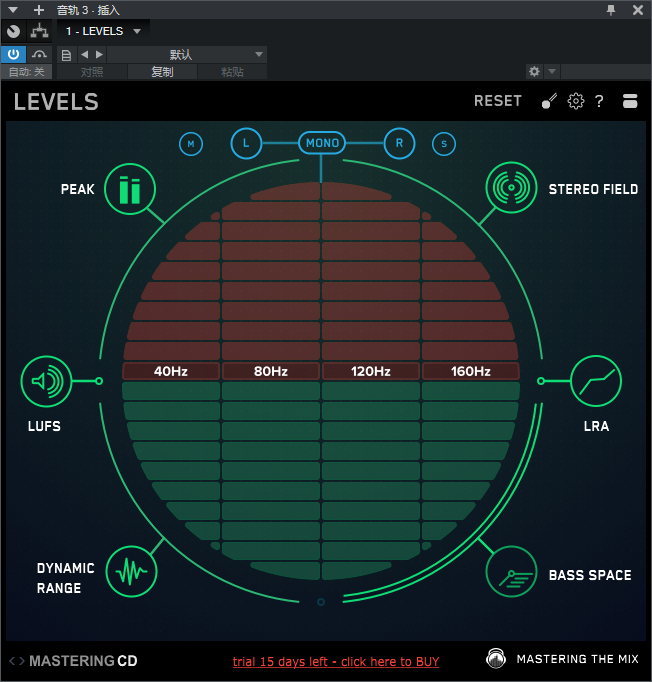Viewport: 652px width, 682px height.
Task: Open the plugin routing diagram icon
Action: (39, 31)
